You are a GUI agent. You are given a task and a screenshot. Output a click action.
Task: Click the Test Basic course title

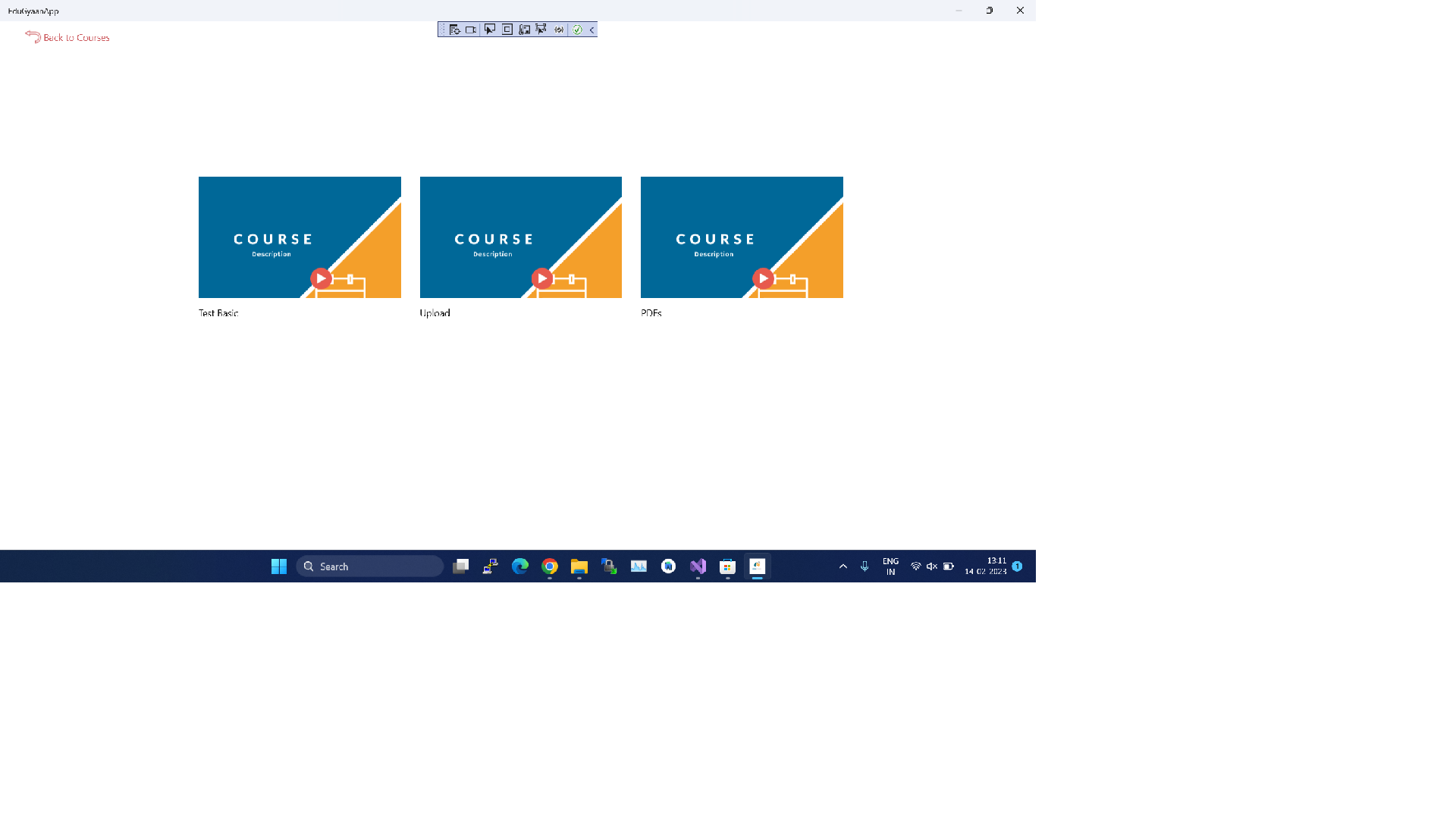pyautogui.click(x=218, y=312)
